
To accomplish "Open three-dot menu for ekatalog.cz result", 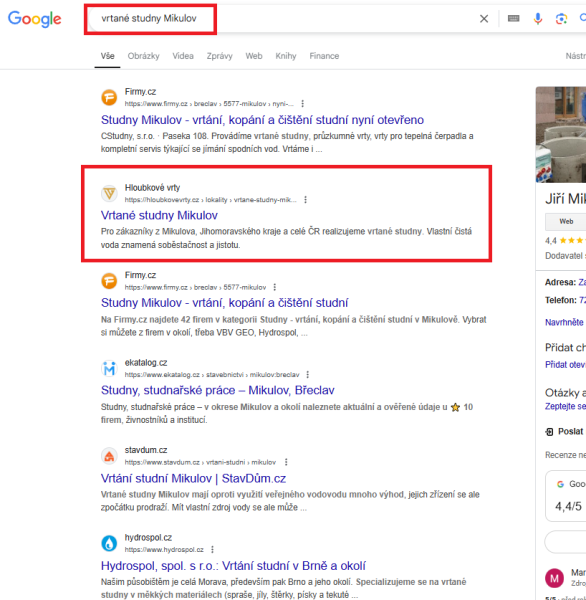I will tap(307, 374).
